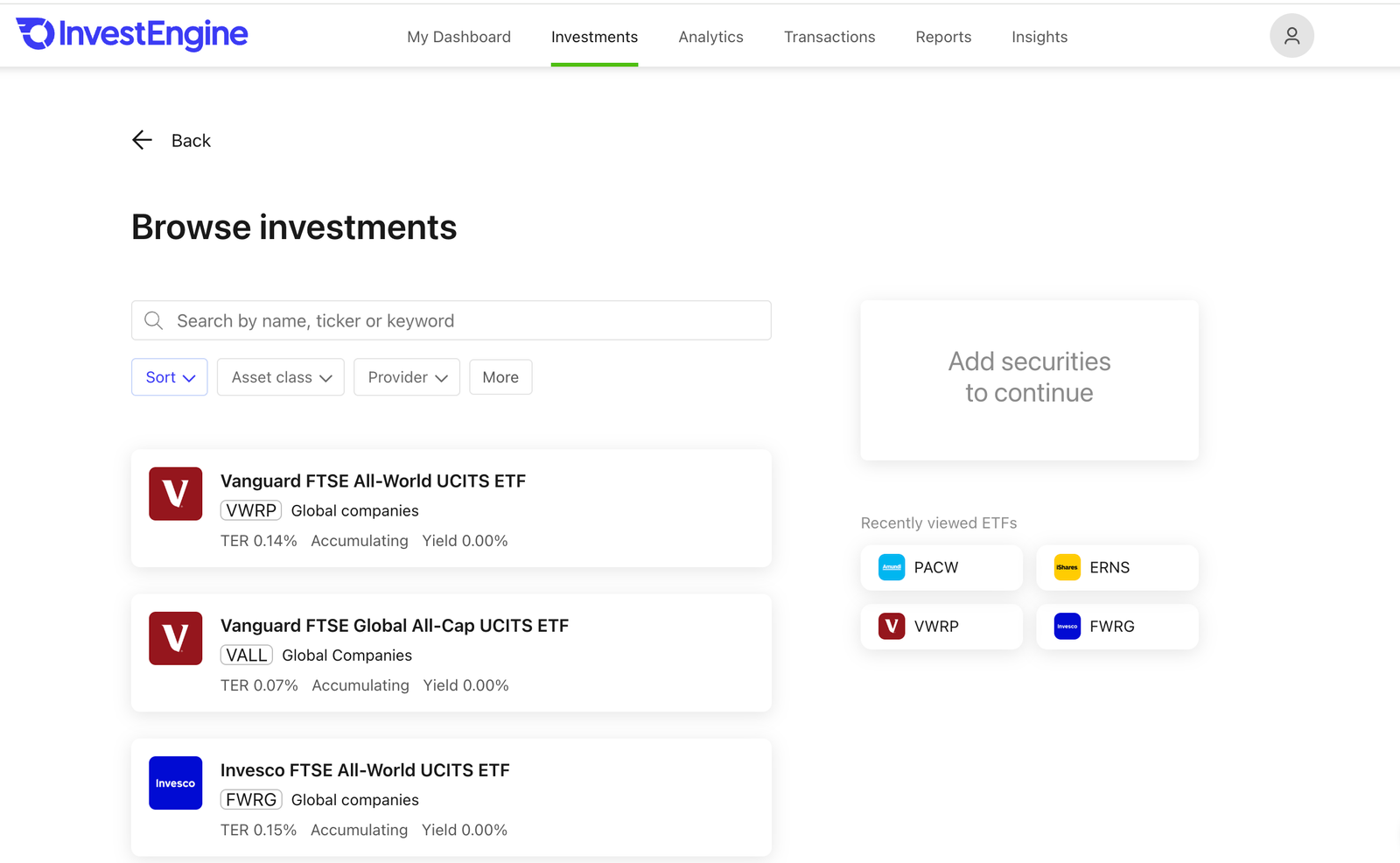Expand the Asset class filter

281,377
